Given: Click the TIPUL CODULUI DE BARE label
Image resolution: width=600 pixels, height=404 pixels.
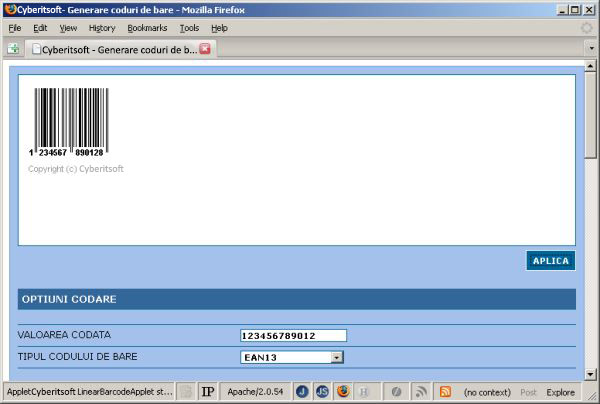Looking at the screenshot, I should [x=78, y=357].
